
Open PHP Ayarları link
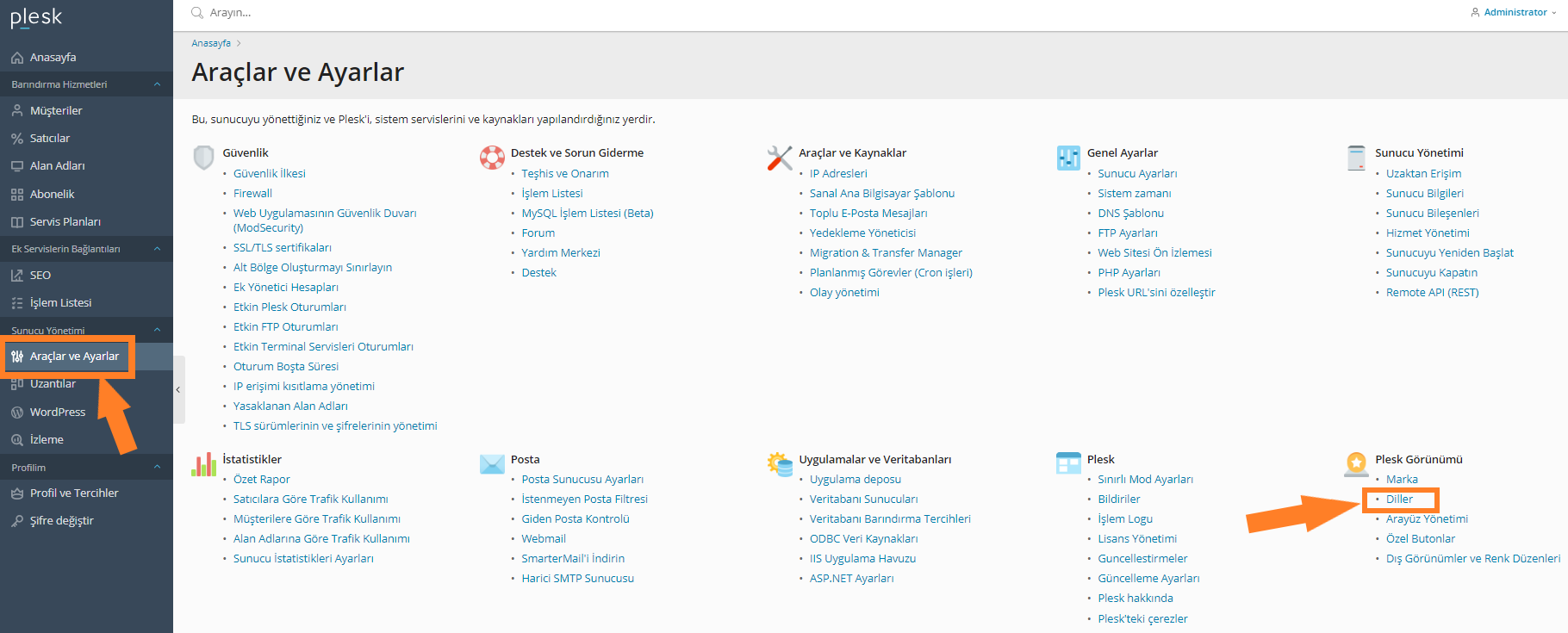[1129, 273]
